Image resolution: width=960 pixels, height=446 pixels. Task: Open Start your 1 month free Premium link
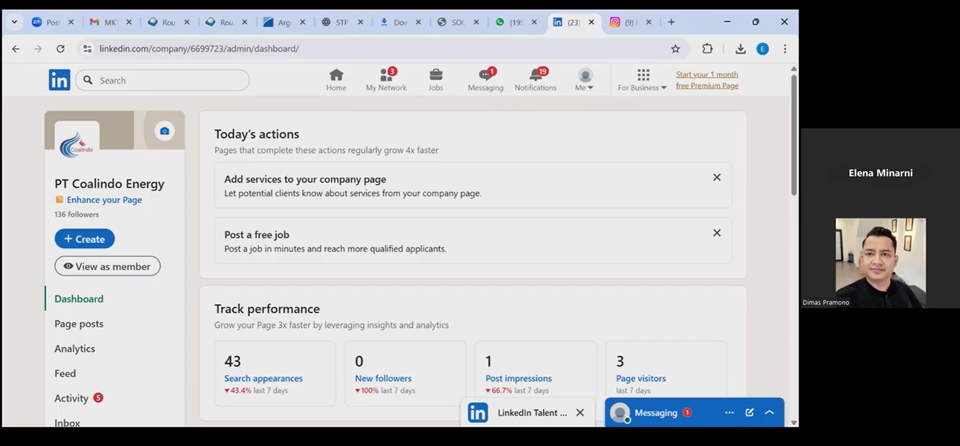click(707, 80)
